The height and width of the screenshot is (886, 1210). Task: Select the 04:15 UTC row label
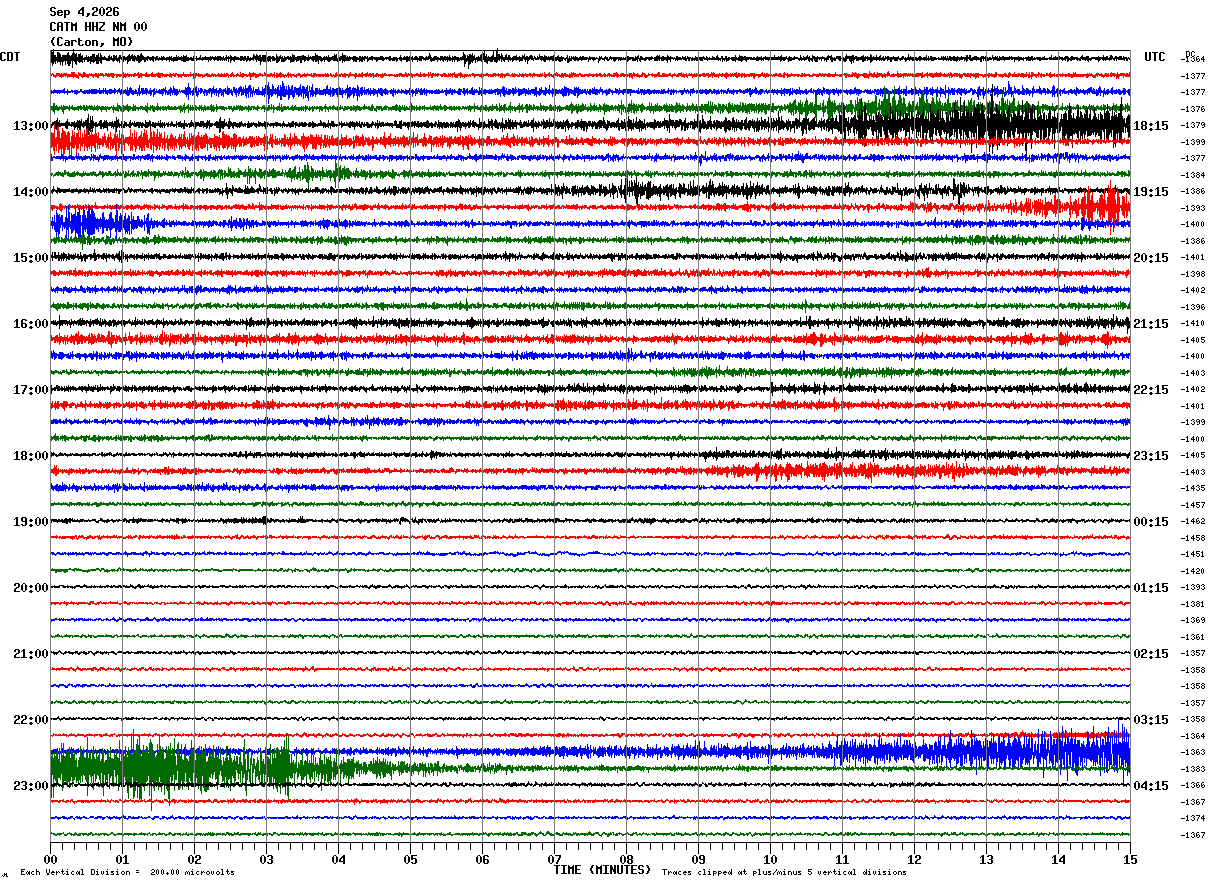(1151, 786)
